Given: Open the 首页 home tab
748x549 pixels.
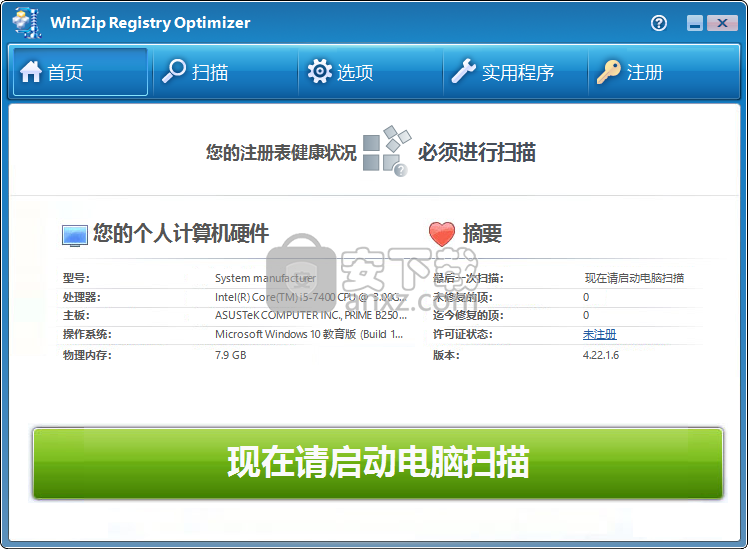Looking at the screenshot, I should click(x=80, y=72).
